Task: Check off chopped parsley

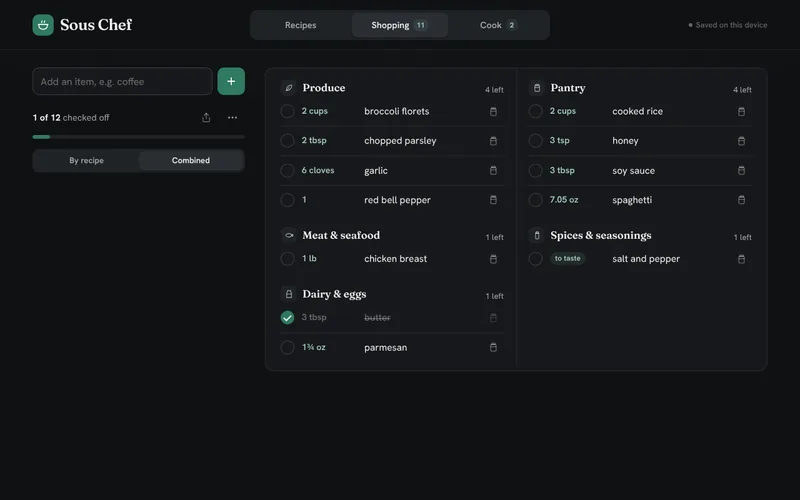Action: pos(287,141)
